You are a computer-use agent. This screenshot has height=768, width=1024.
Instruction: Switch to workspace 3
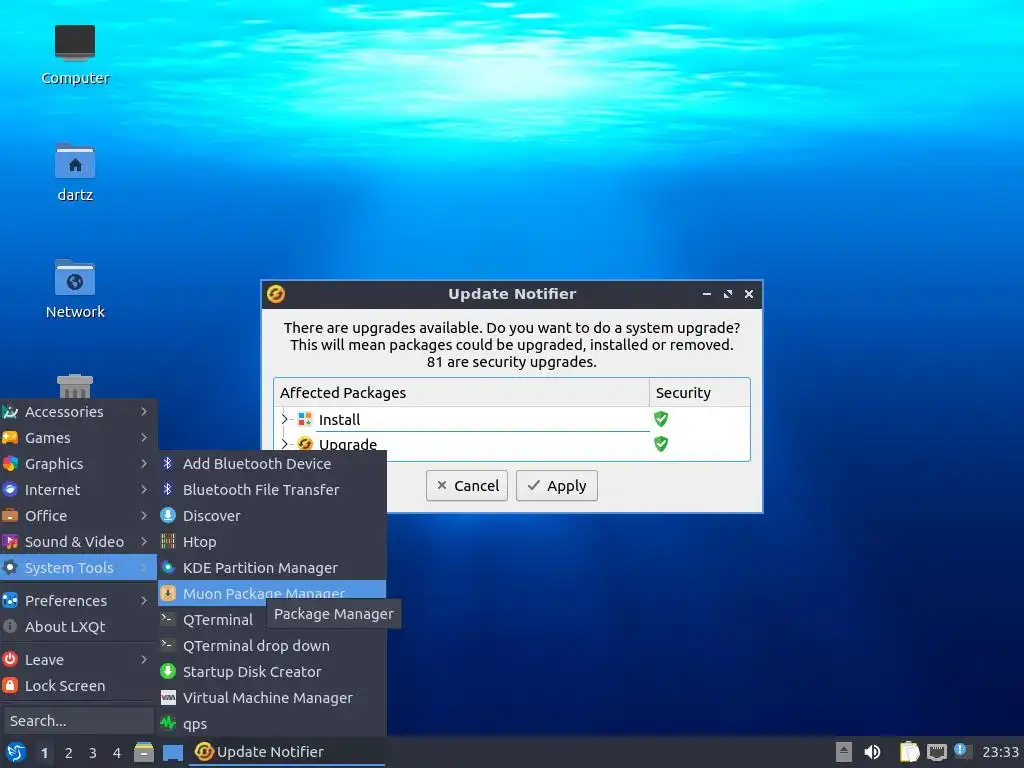pyautogui.click(x=93, y=753)
